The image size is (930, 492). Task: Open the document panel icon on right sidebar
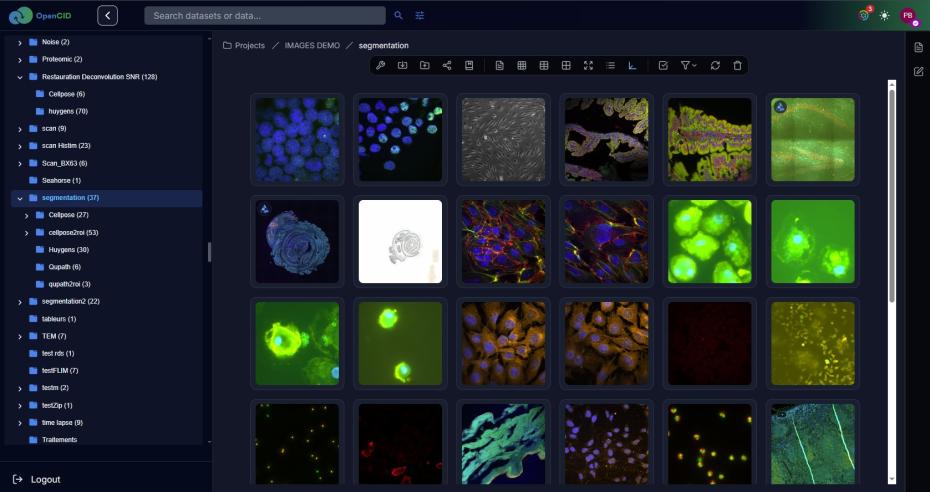919,47
